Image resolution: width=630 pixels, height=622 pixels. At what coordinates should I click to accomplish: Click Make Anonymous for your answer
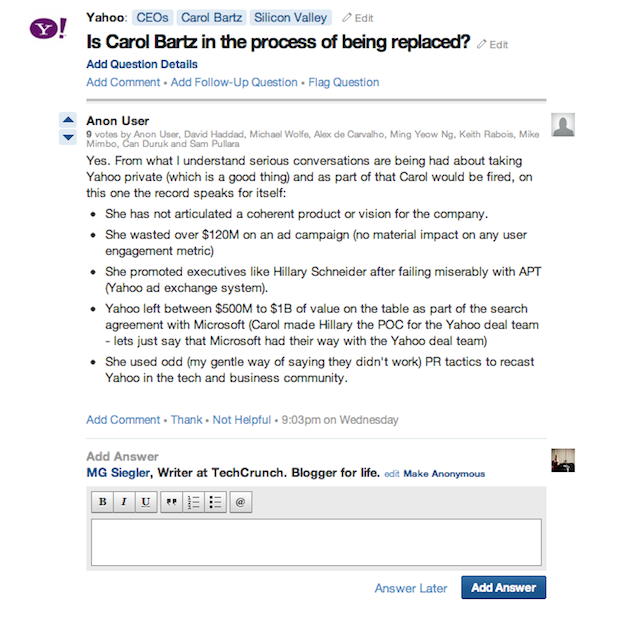click(444, 474)
